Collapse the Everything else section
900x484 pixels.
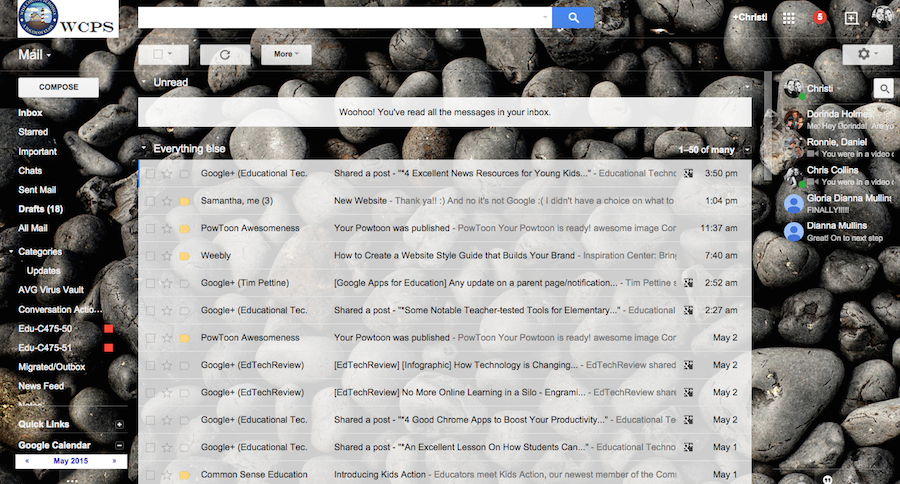click(143, 148)
